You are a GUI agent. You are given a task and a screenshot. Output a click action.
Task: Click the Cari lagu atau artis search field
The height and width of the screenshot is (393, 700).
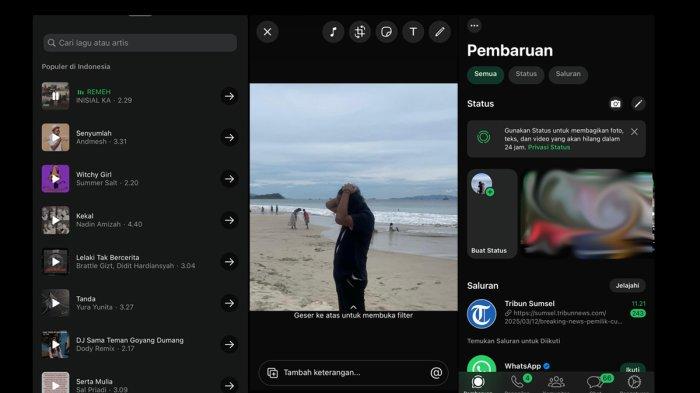[x=140, y=43]
